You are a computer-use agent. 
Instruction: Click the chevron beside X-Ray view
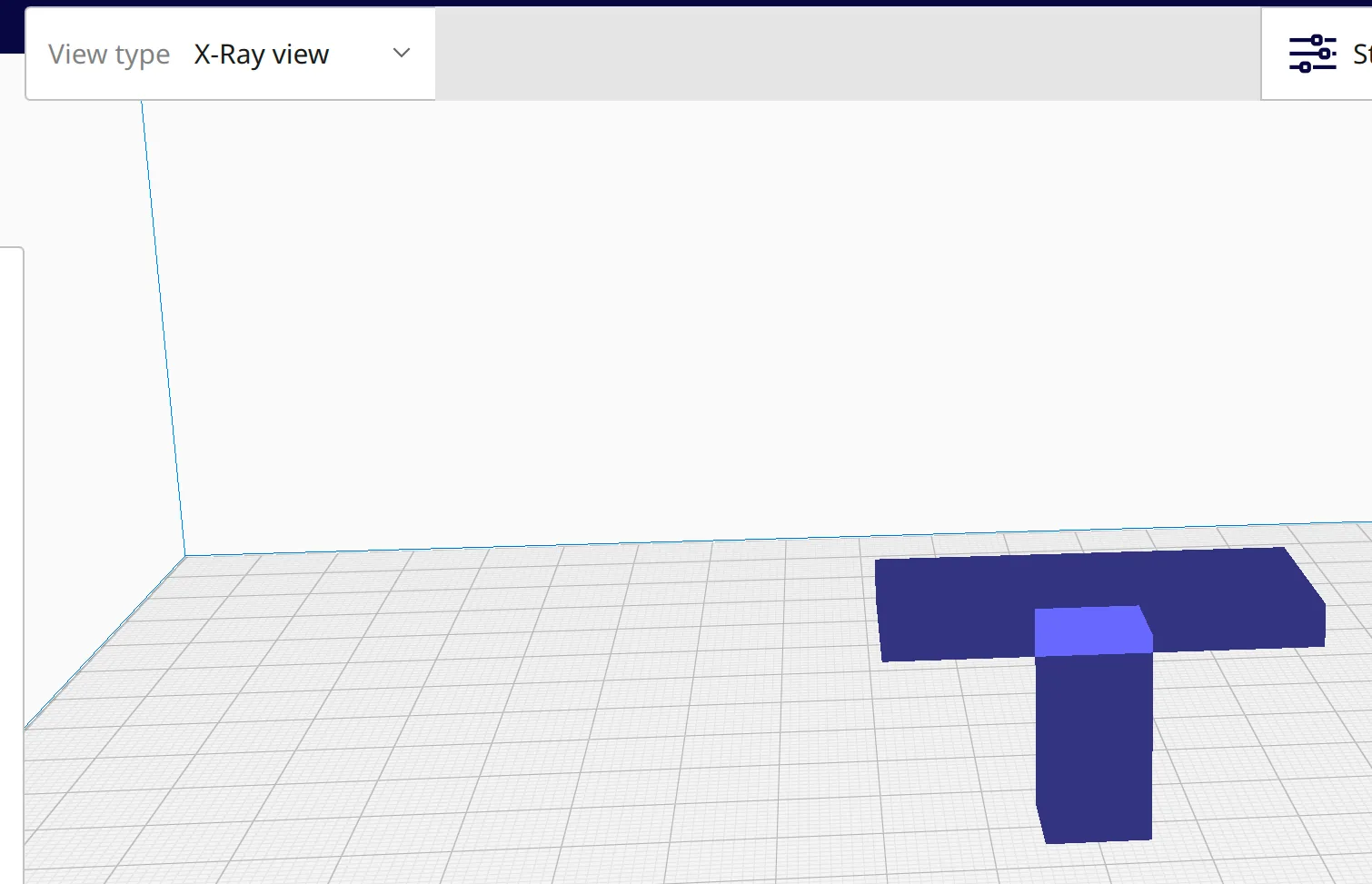(402, 54)
